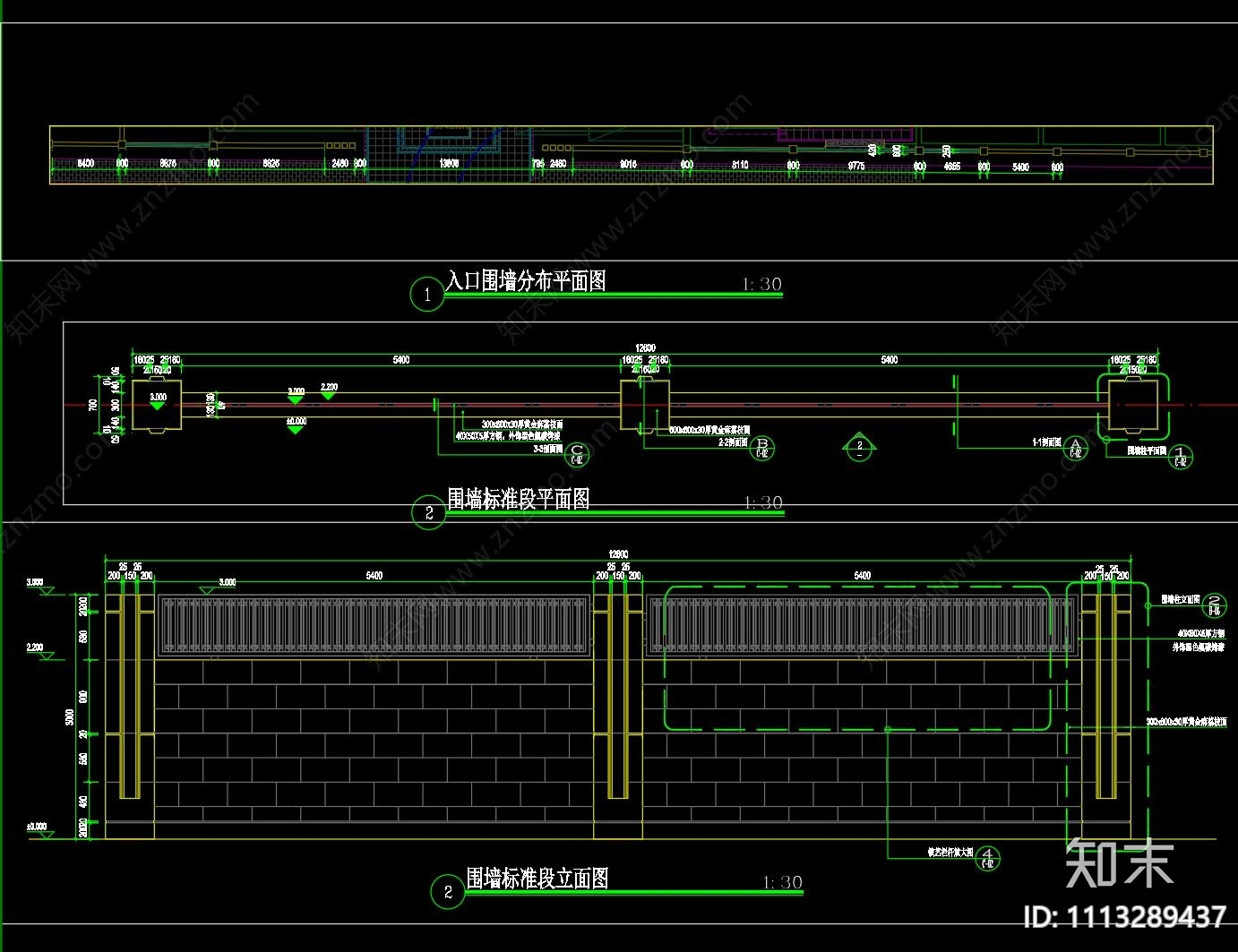The image size is (1238, 952).
Task: Select the 1-1剖面图 label
Action: 1046,442
